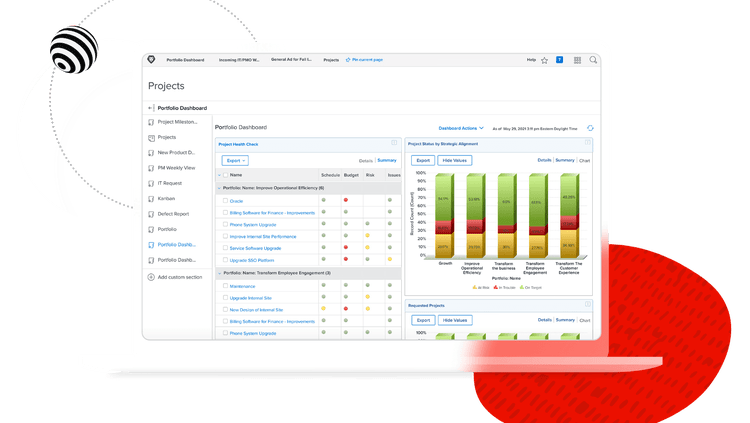The width and height of the screenshot is (750, 423).
Task: Click Hide Values in Project Status panel
Action: (455, 160)
